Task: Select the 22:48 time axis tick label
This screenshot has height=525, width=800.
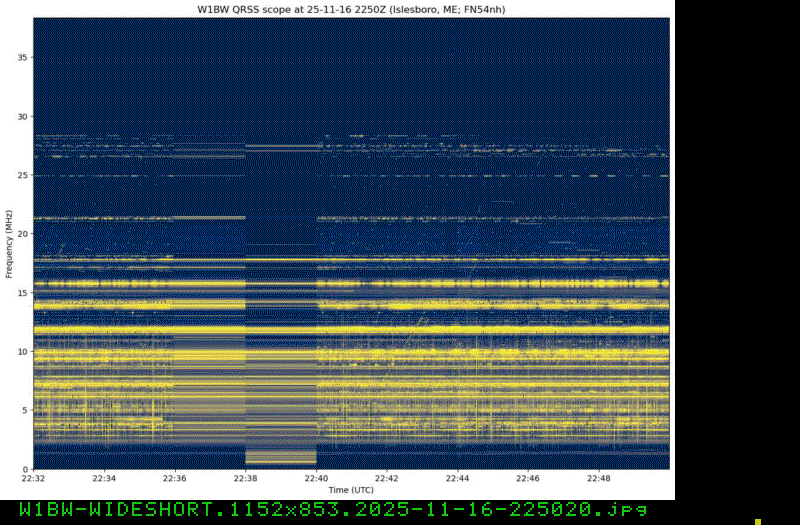Action: (599, 479)
